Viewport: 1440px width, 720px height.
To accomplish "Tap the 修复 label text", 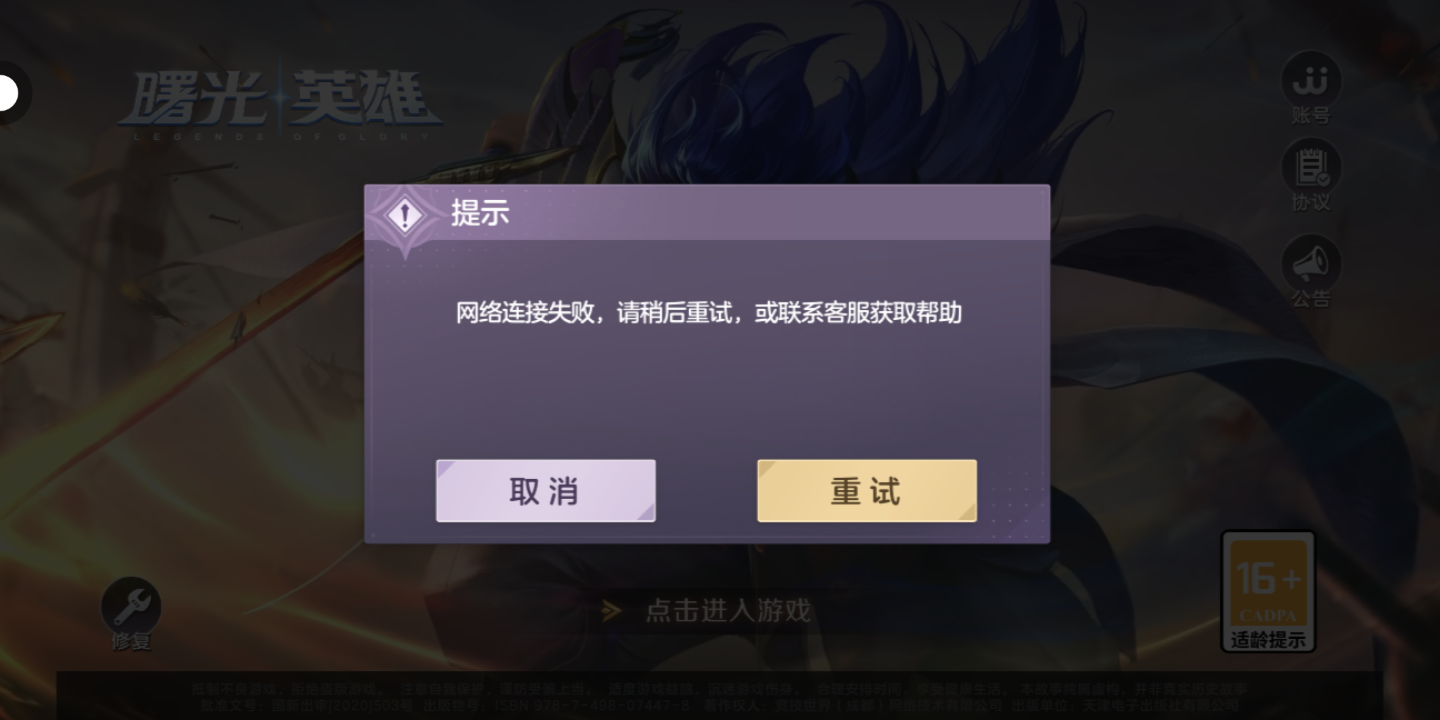I will pos(131,642).
